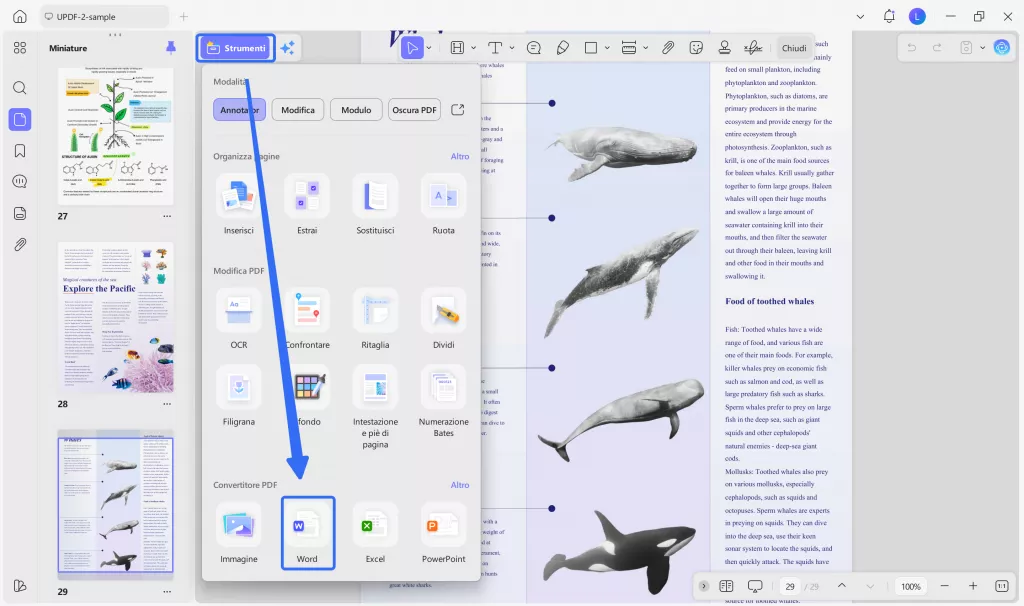Click Altro in the Convertitore PDF section
1024x606 pixels.
pos(460,485)
